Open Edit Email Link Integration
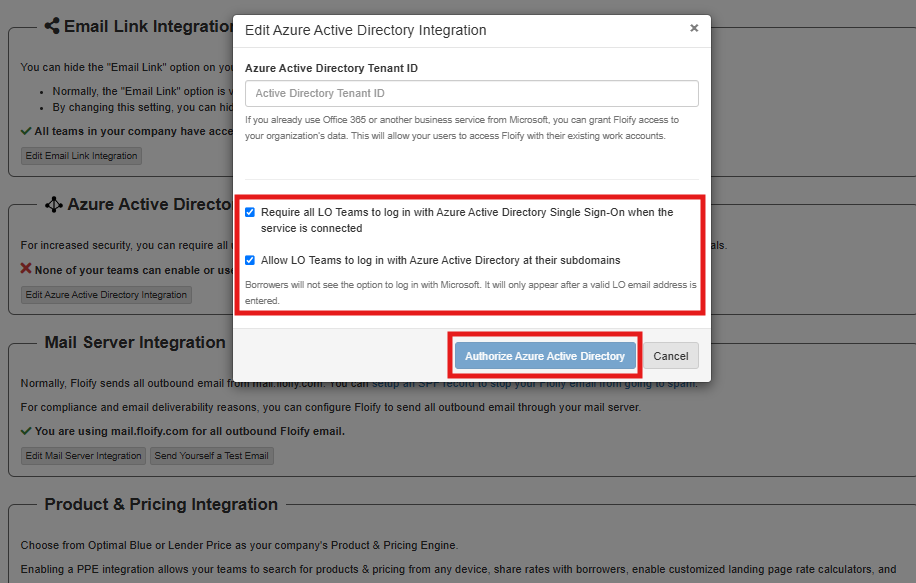The width and height of the screenshot is (916, 583). pyautogui.click(x=82, y=156)
